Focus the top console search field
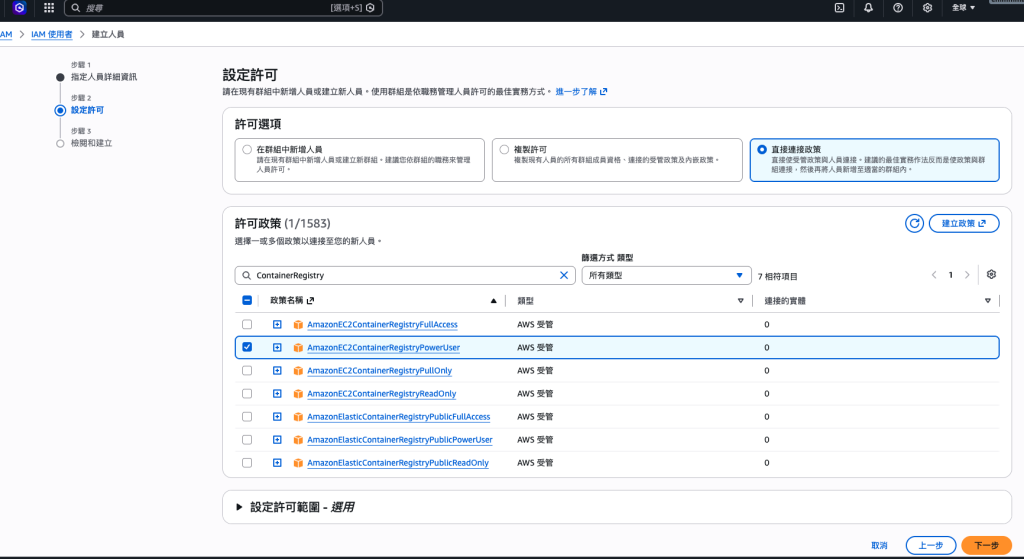1024x559 pixels. pos(223,8)
